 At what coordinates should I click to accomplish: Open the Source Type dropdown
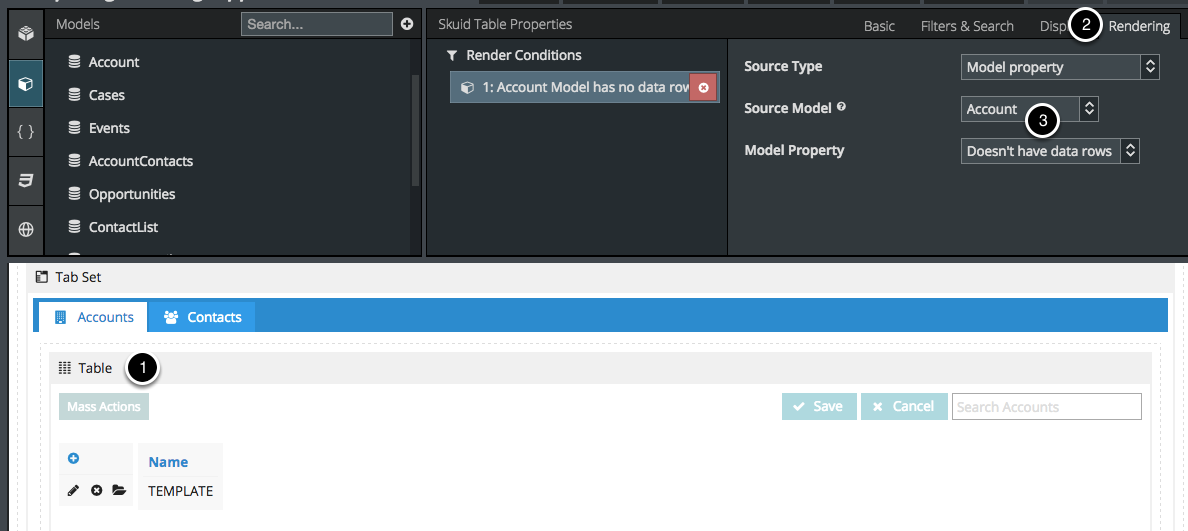tap(1059, 67)
